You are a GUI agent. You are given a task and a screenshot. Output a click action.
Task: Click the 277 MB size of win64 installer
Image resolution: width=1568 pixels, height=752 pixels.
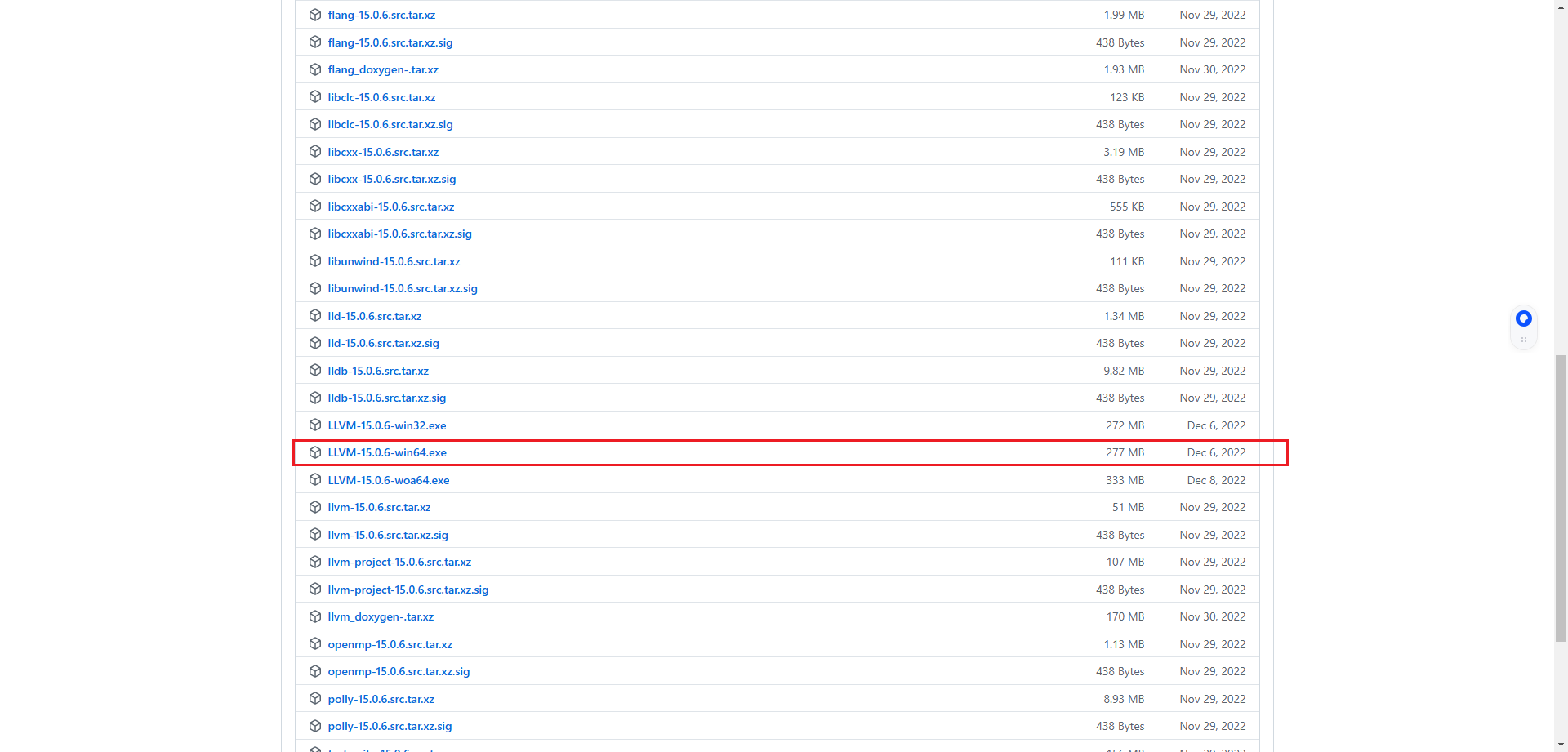[1125, 452]
